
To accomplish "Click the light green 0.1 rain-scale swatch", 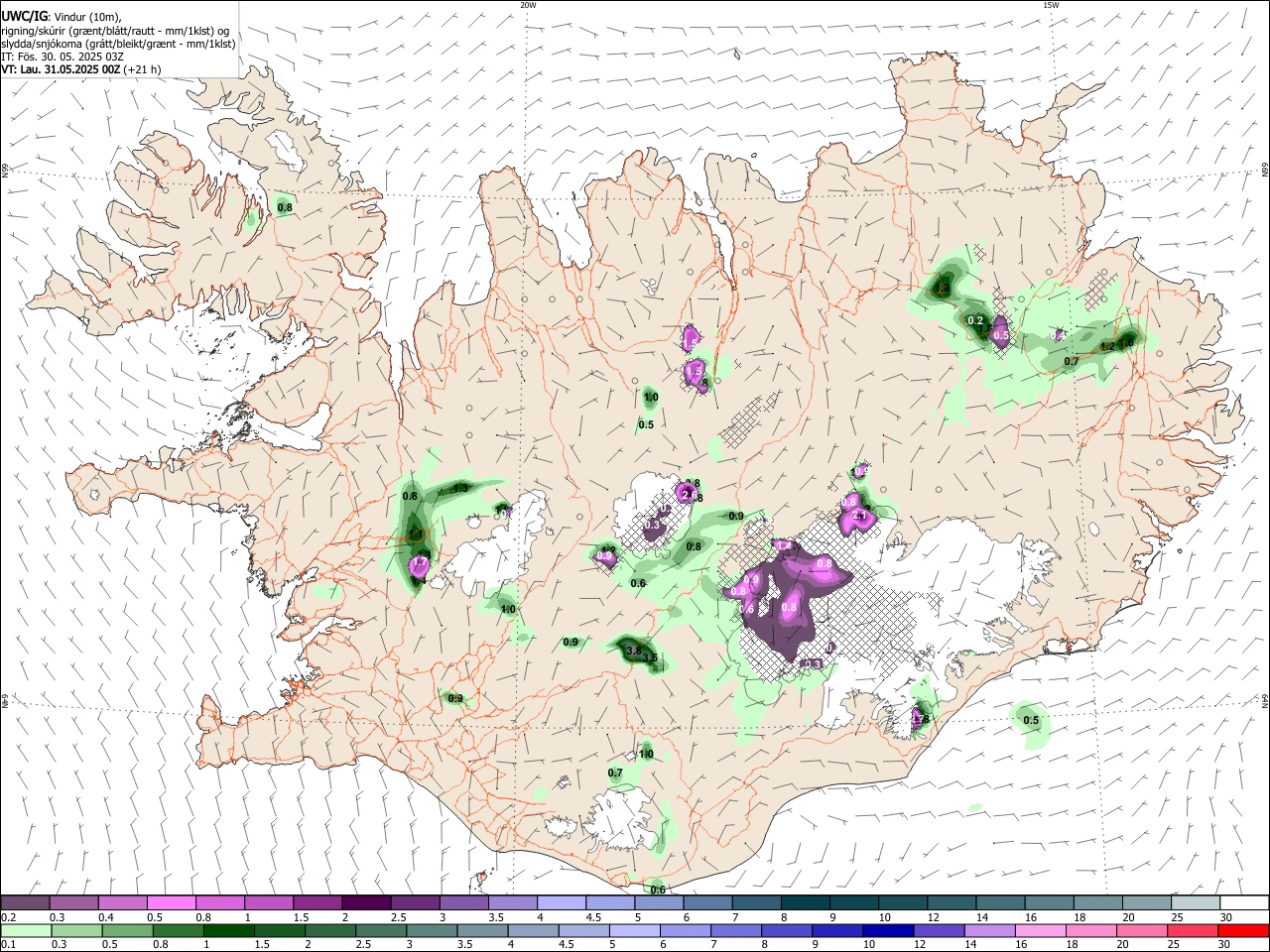I will [x=25, y=931].
